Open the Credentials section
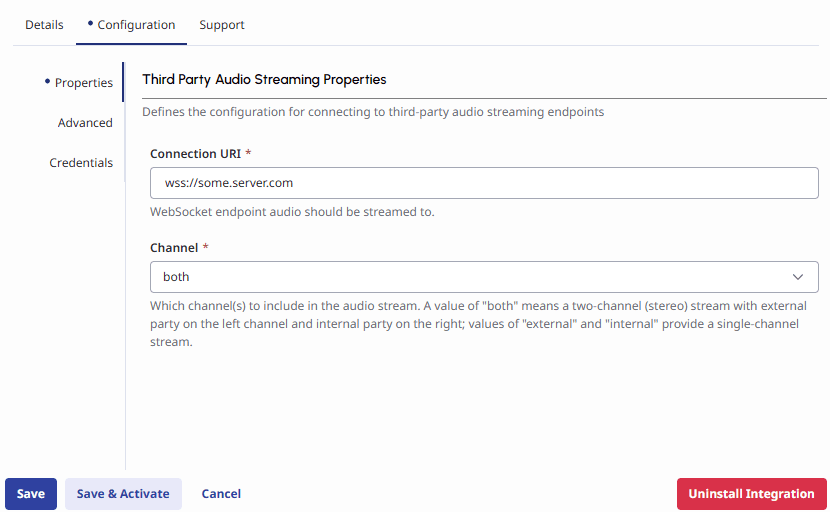 click(x=81, y=163)
